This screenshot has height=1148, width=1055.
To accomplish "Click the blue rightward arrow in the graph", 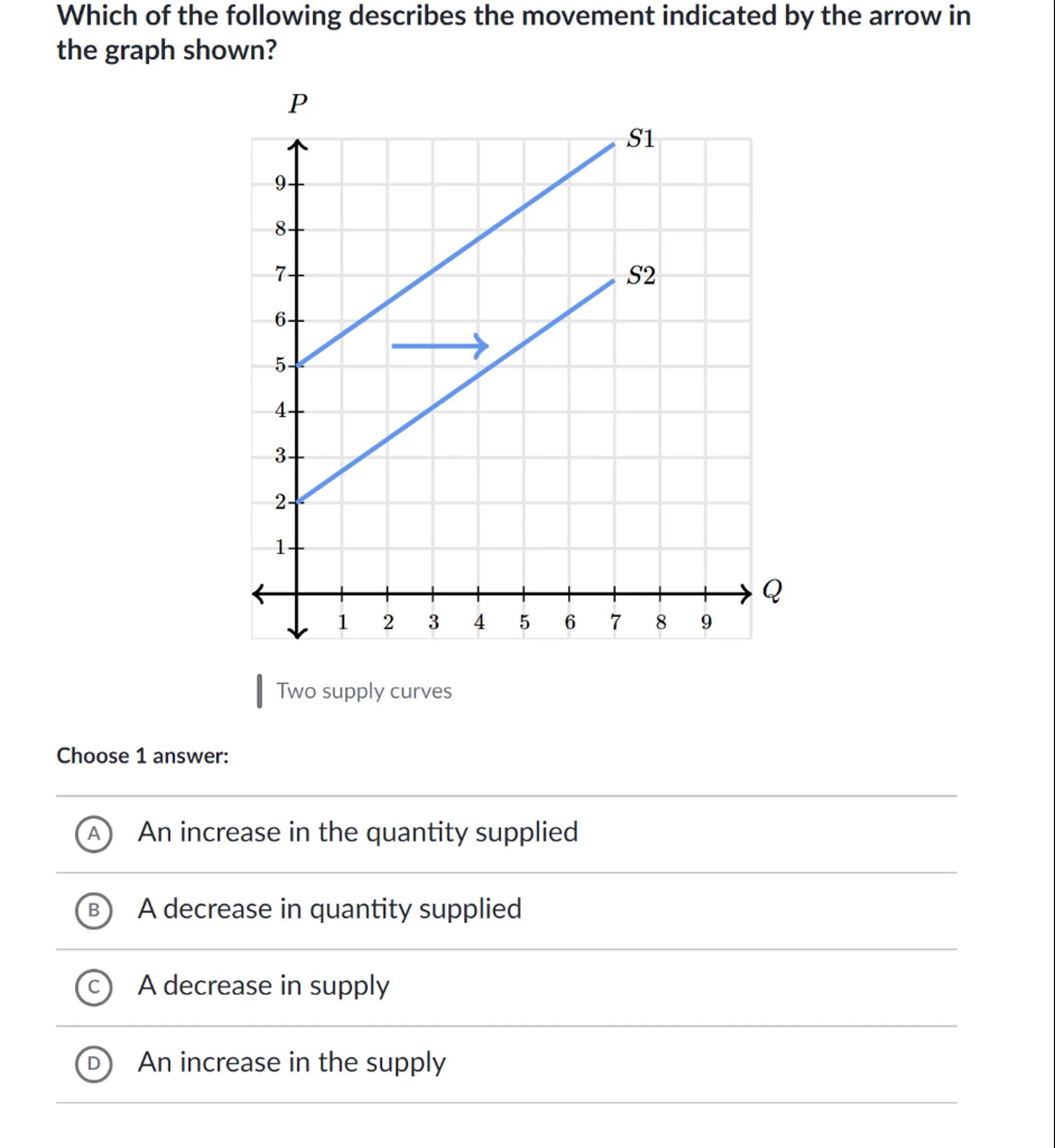I will coord(439,346).
